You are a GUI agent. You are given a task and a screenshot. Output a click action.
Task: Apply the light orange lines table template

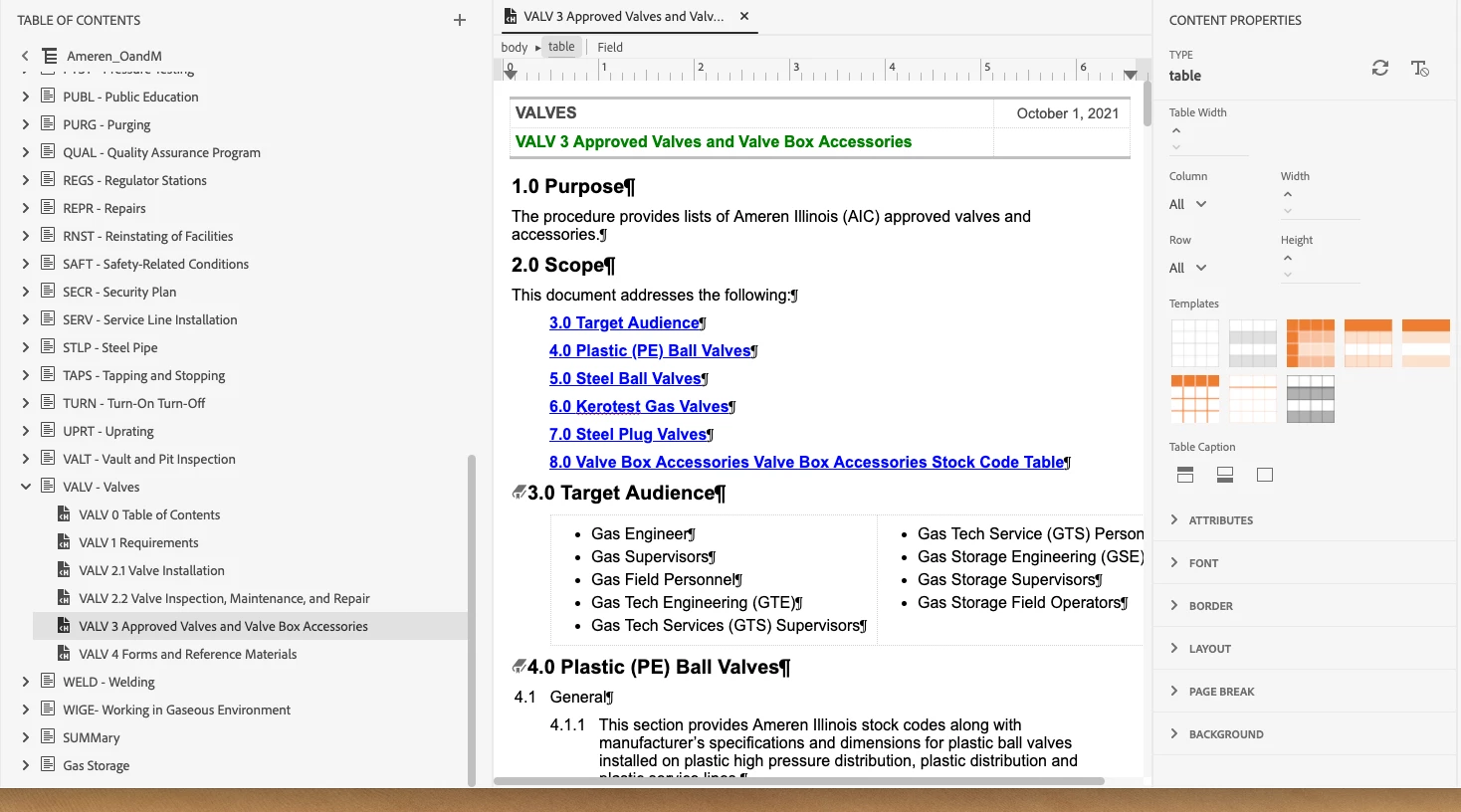(x=1253, y=399)
